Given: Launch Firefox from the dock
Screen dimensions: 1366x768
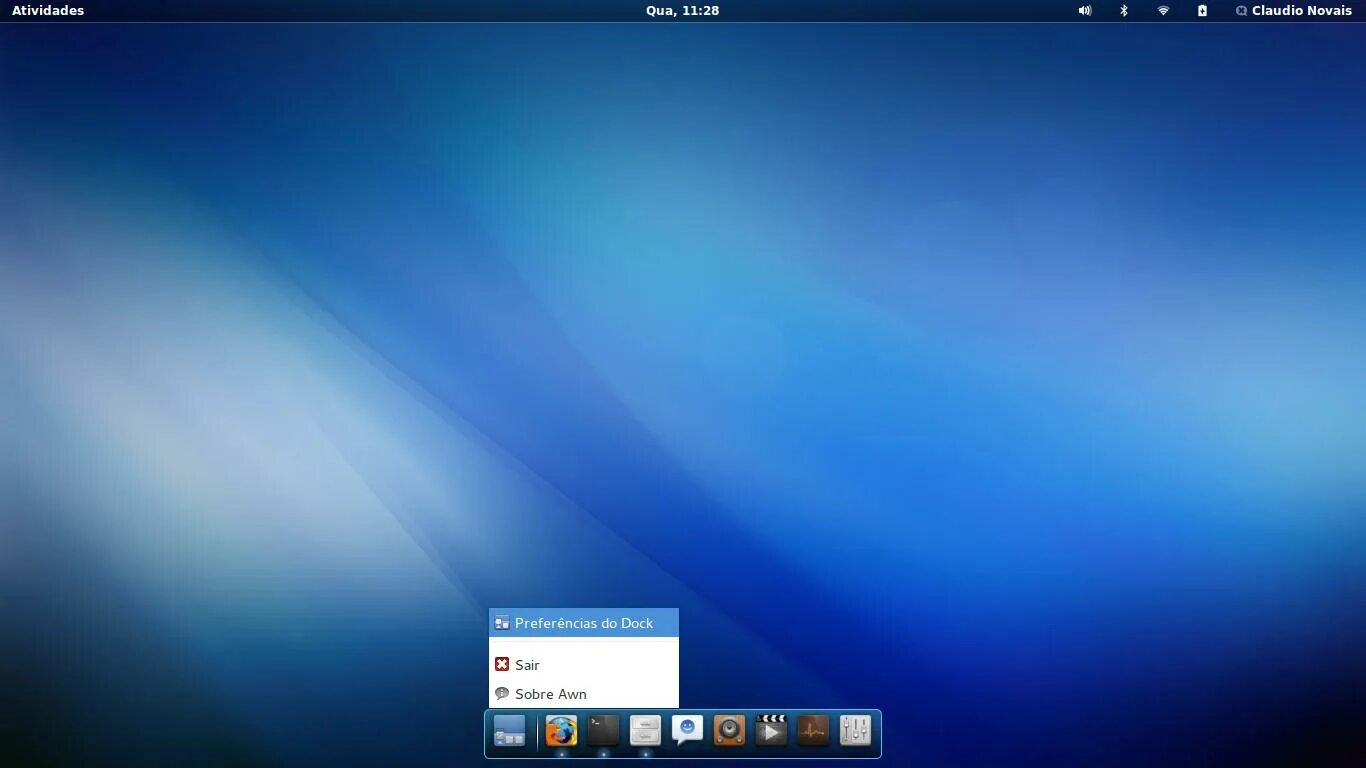Looking at the screenshot, I should (561, 732).
